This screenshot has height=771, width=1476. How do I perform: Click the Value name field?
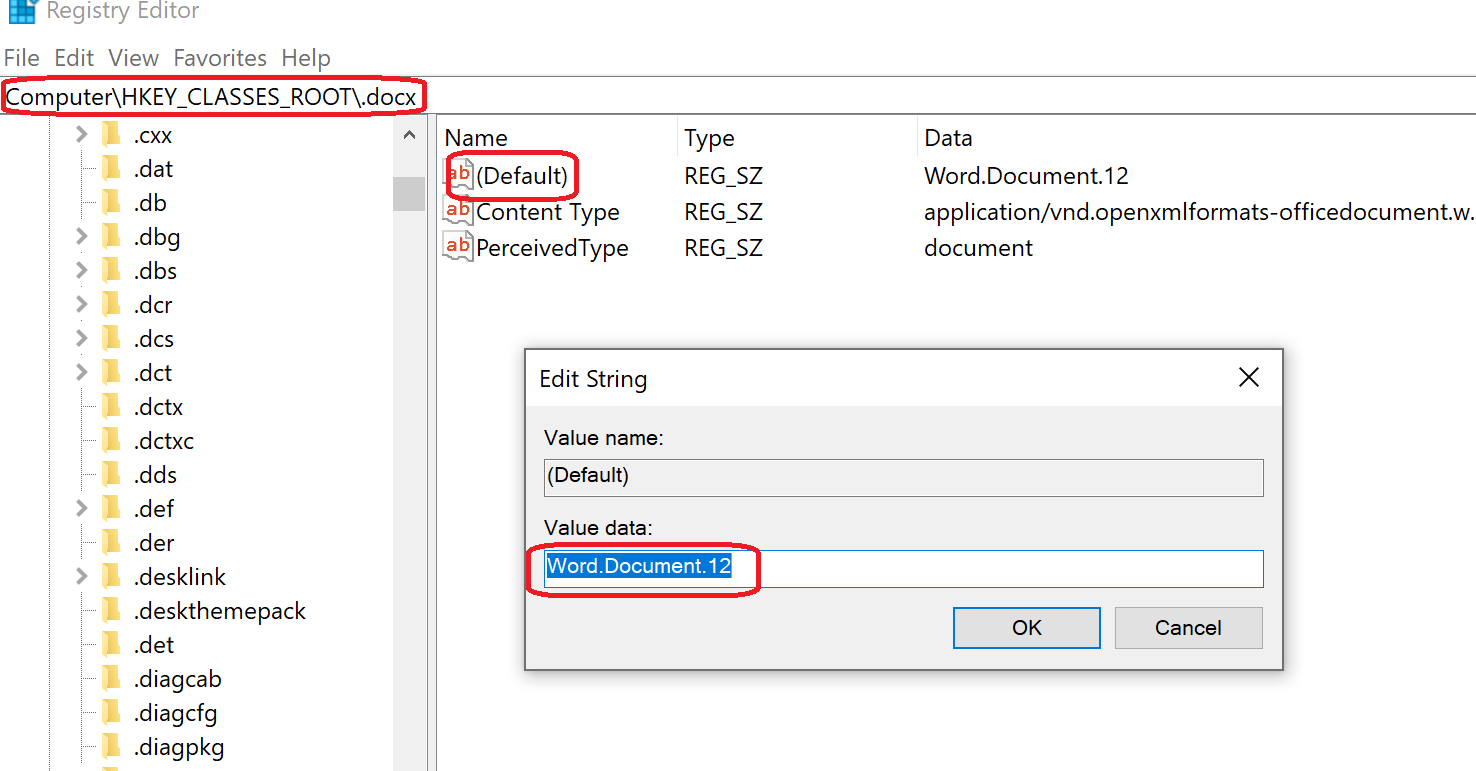click(903, 477)
